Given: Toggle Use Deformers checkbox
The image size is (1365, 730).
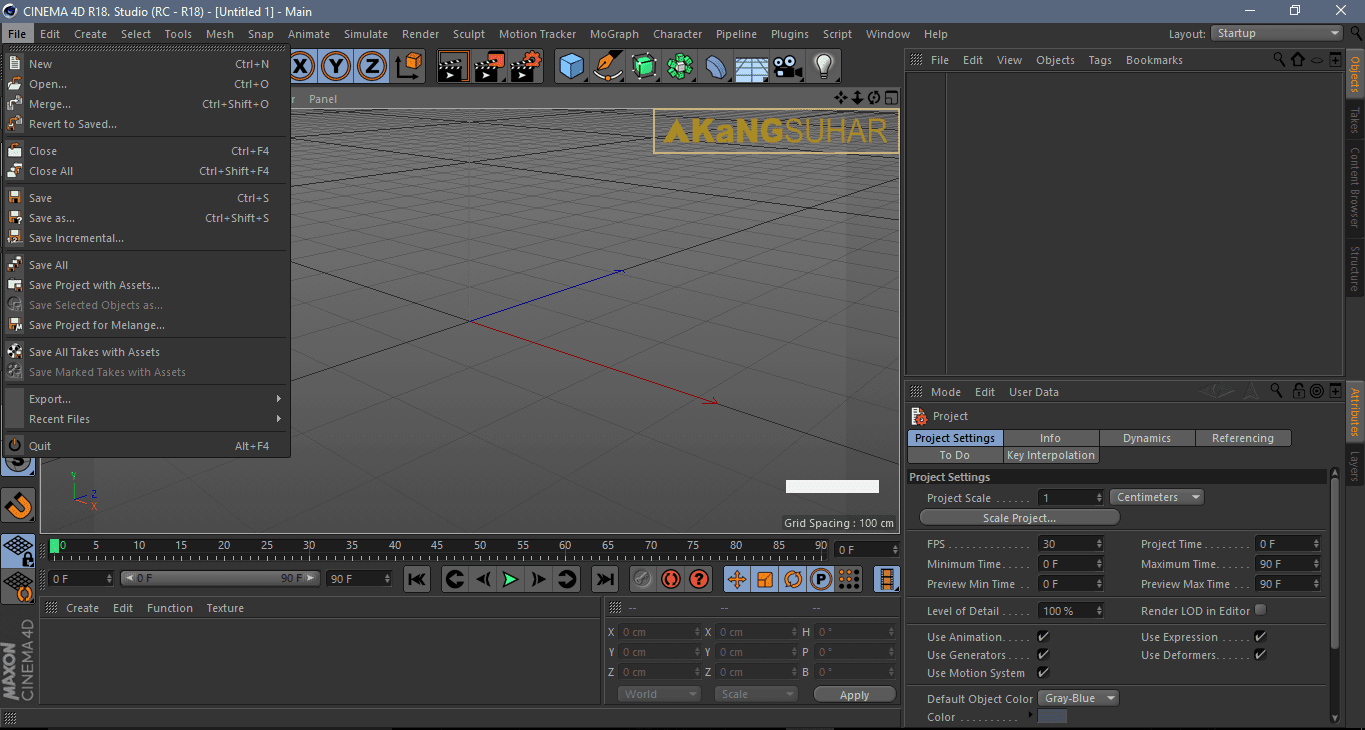Looking at the screenshot, I should [x=1260, y=655].
